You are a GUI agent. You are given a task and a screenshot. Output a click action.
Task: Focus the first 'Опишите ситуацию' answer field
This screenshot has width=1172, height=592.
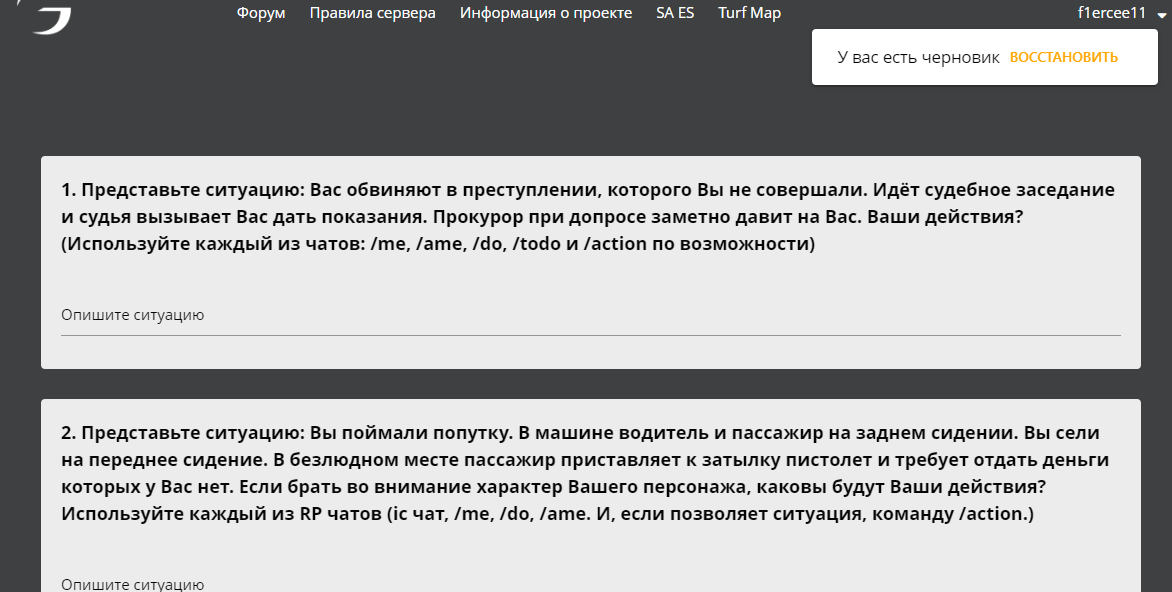(590, 316)
